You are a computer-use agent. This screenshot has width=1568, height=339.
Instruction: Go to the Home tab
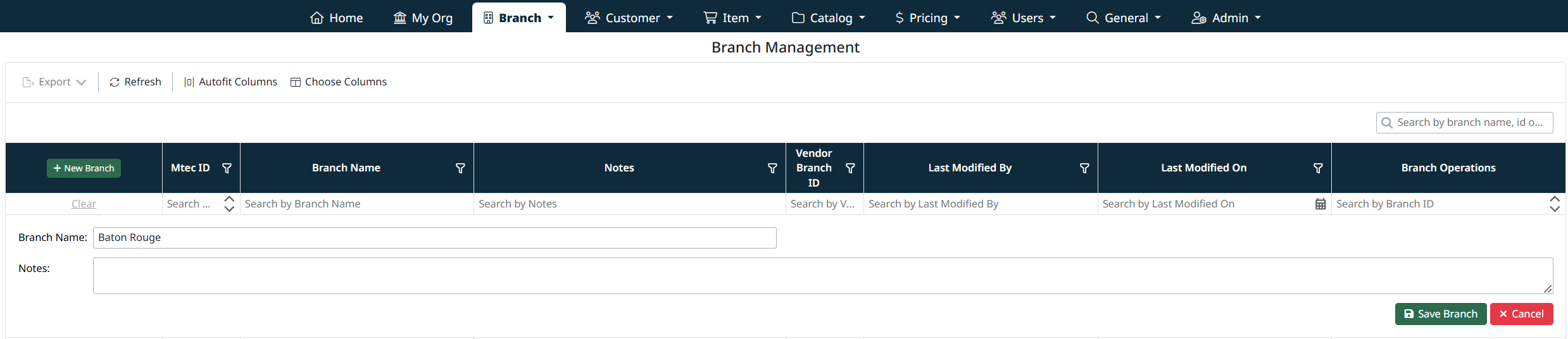(336, 18)
